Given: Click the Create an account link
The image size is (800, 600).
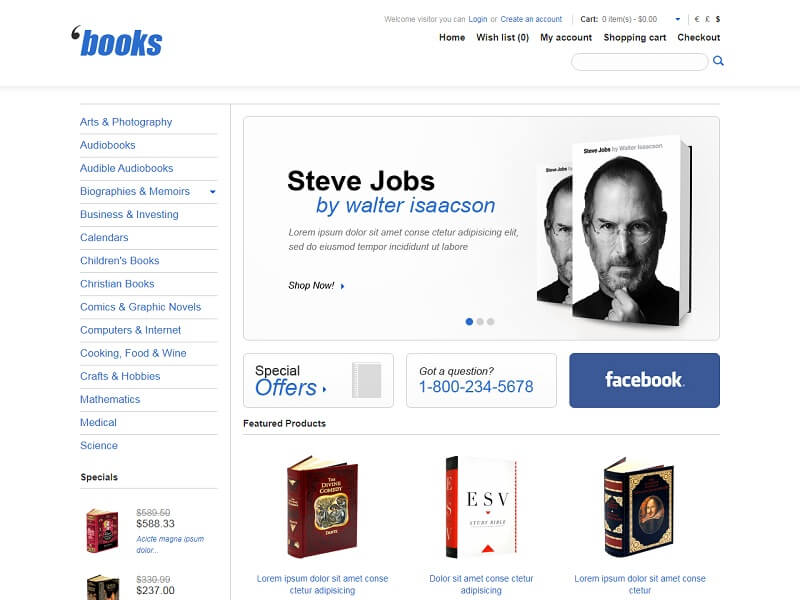Looking at the screenshot, I should 531,19.
